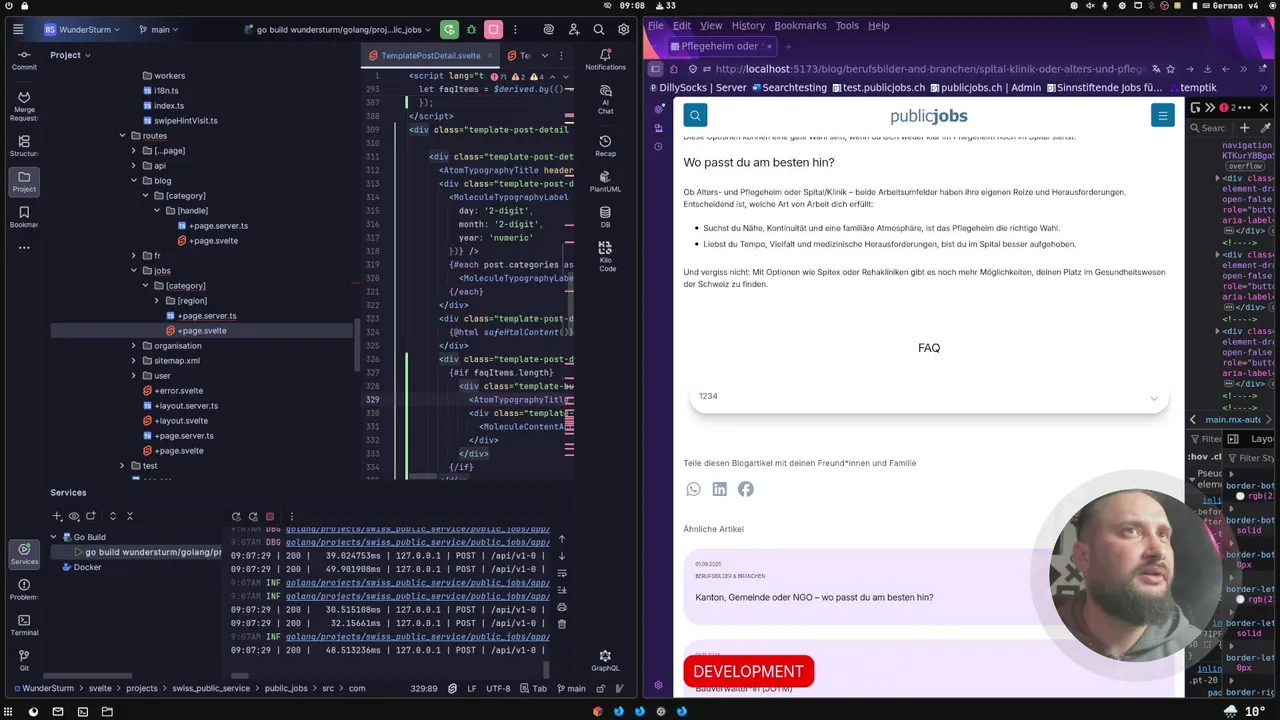Click the Firefox address bar URL
1280x720 pixels.
tap(930, 69)
